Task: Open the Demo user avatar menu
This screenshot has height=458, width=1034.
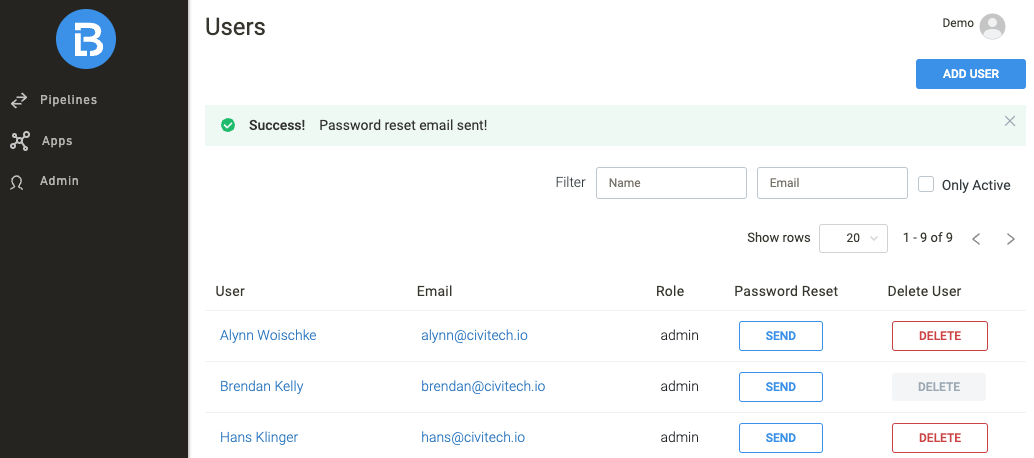Action: tap(992, 26)
